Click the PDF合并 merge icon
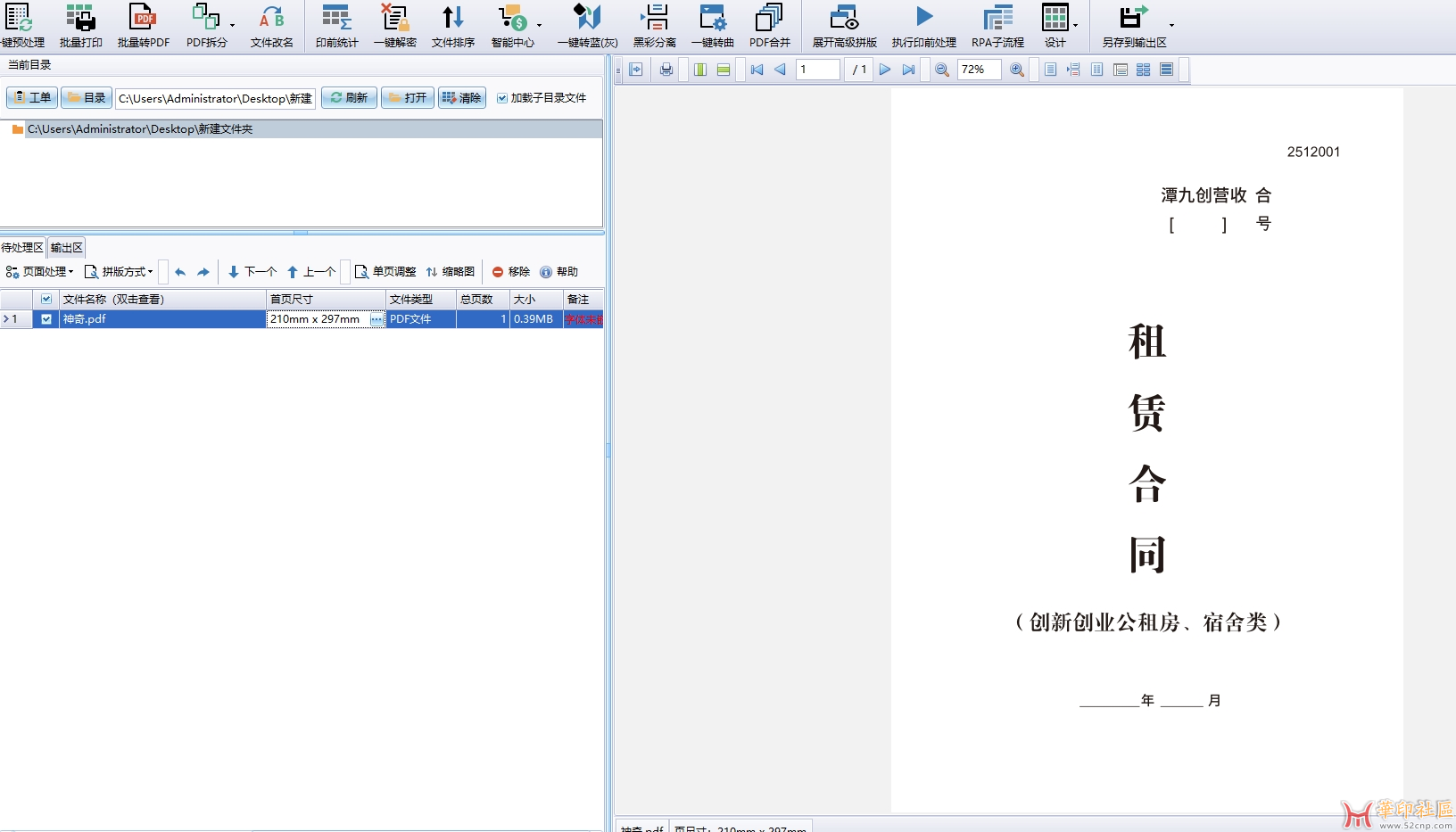 tap(769, 18)
